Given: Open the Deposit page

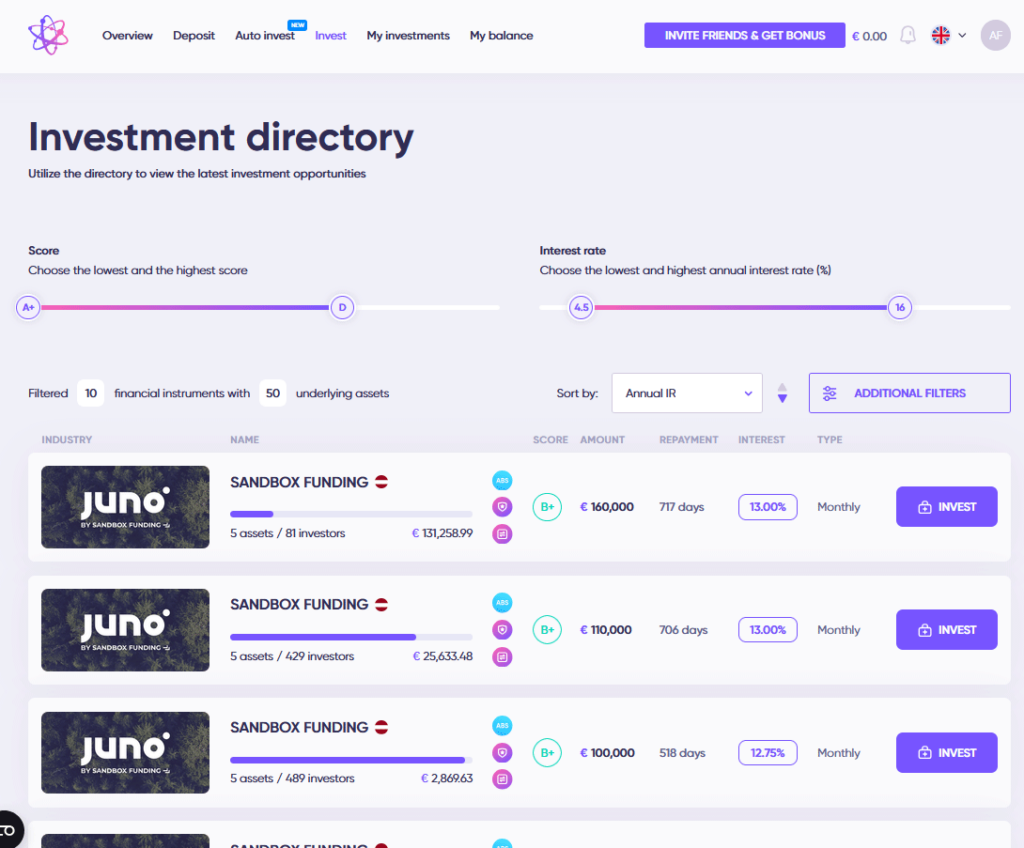Looking at the screenshot, I should tap(194, 35).
